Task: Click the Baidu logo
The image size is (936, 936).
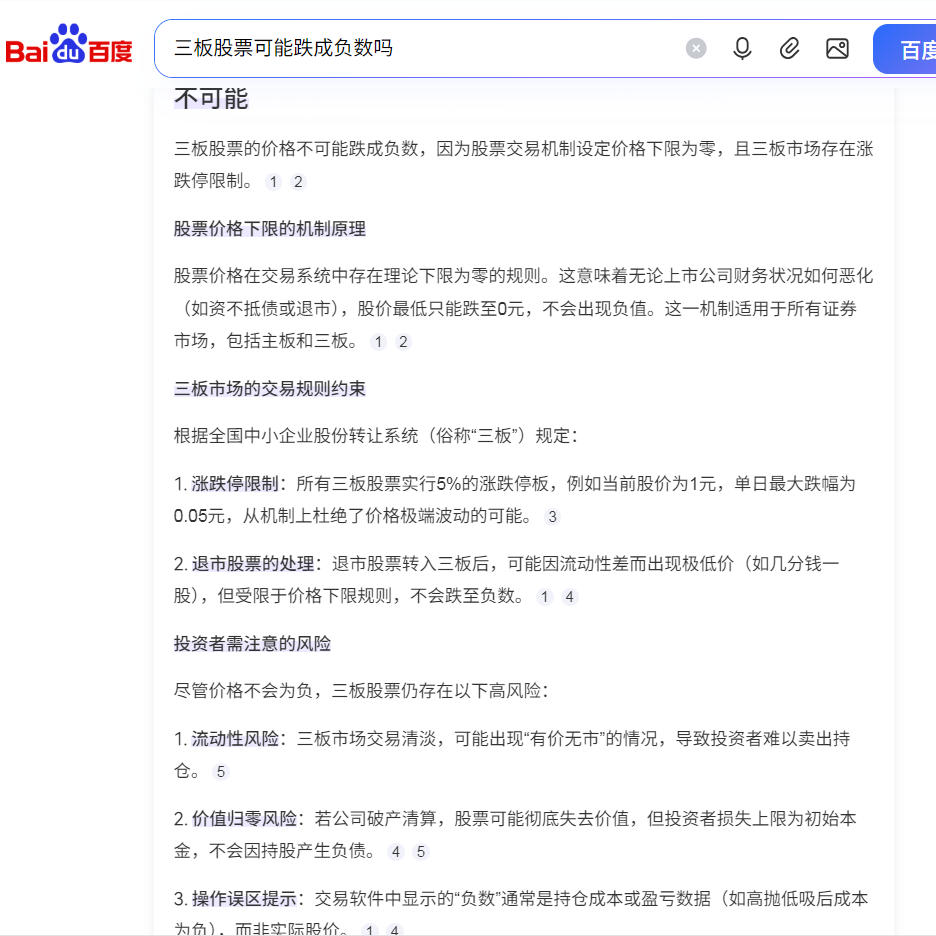Action: (69, 46)
